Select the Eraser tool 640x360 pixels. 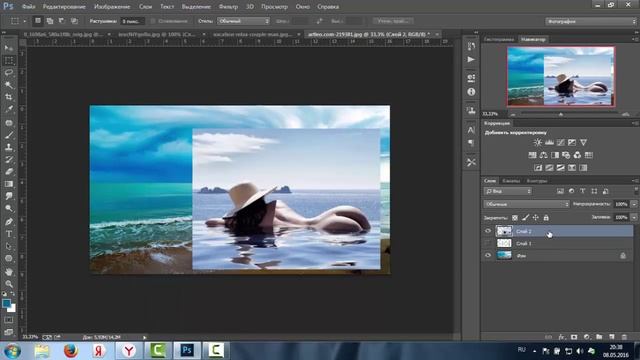coord(9,171)
